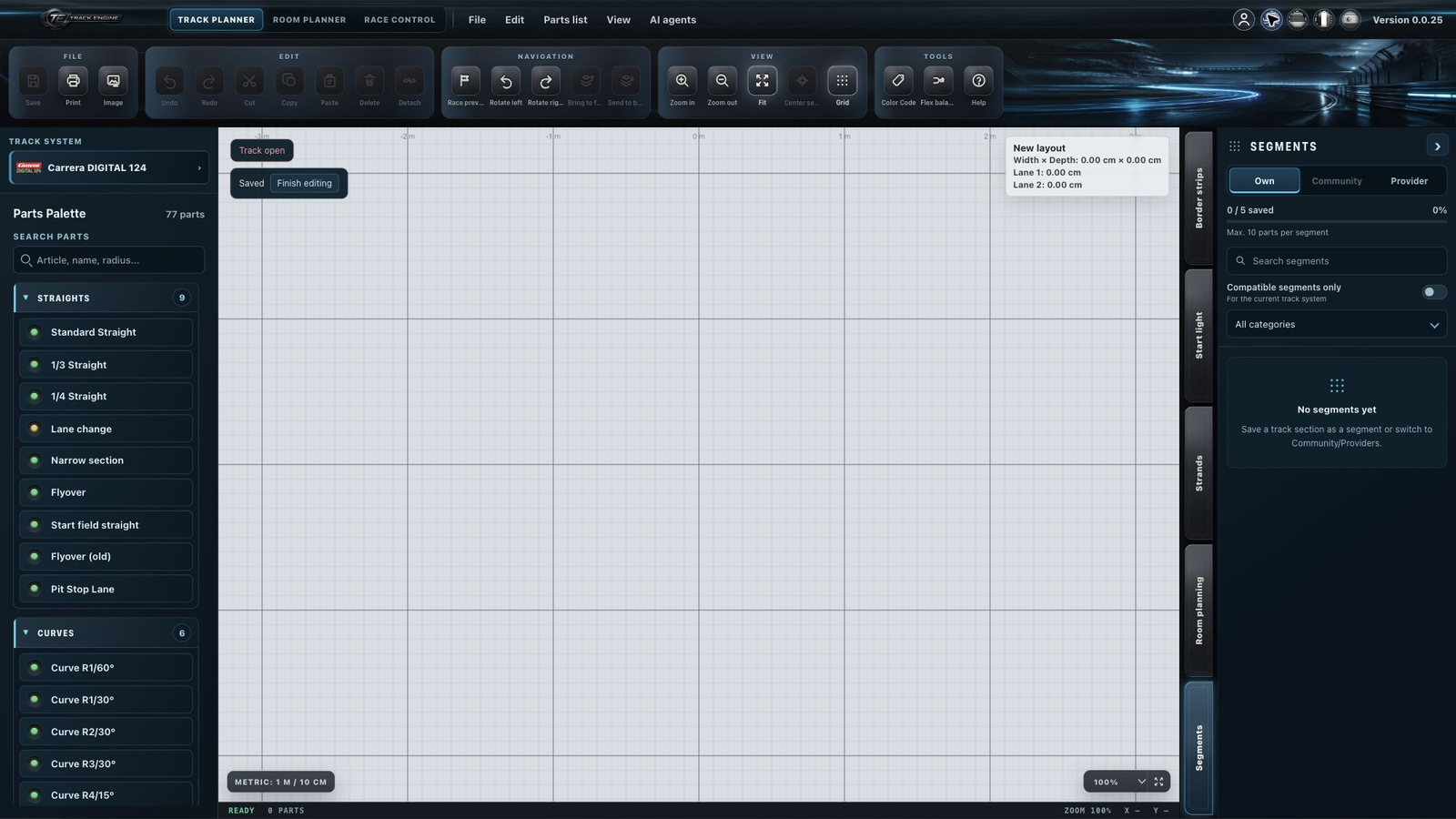This screenshot has width=1456, height=819.
Task: Open the Border strips side tab
Action: [1198, 197]
